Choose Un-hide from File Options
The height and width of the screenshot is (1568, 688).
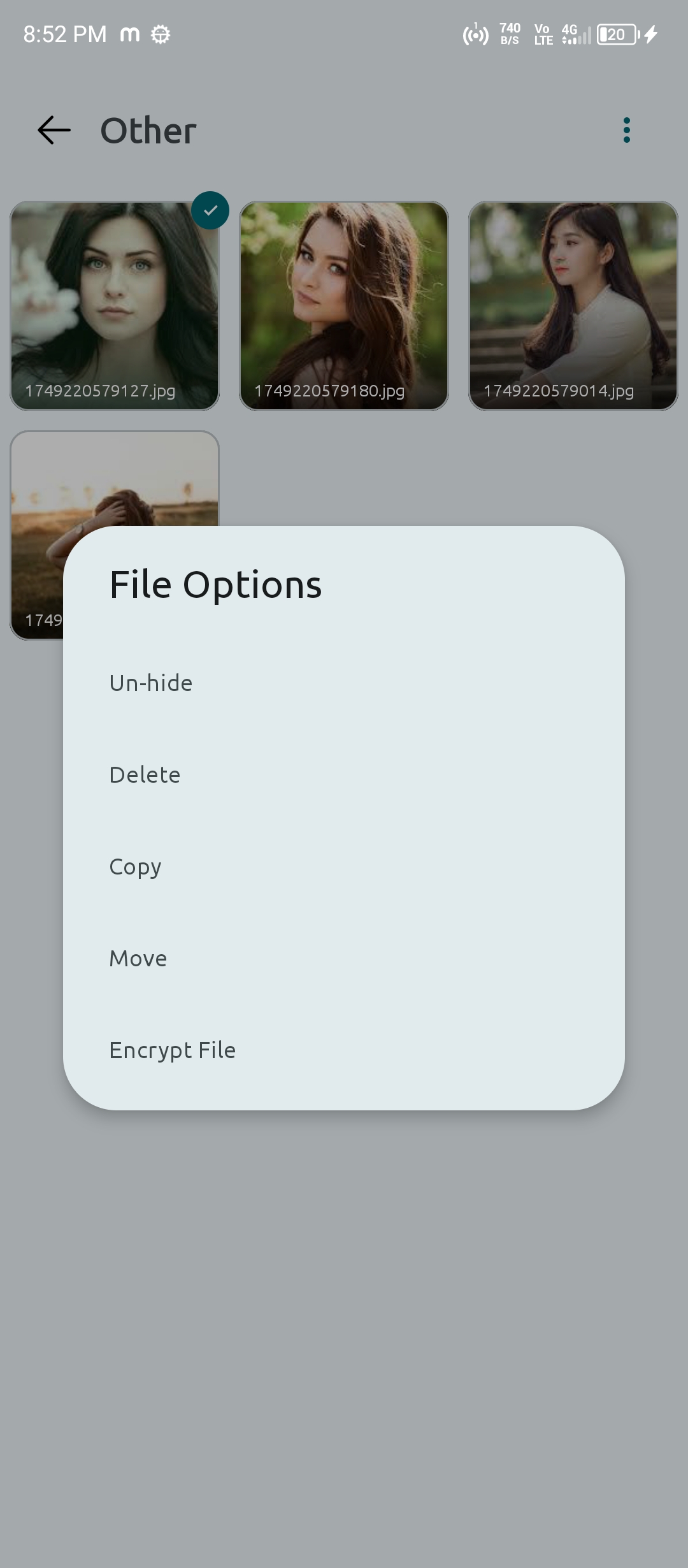[150, 682]
